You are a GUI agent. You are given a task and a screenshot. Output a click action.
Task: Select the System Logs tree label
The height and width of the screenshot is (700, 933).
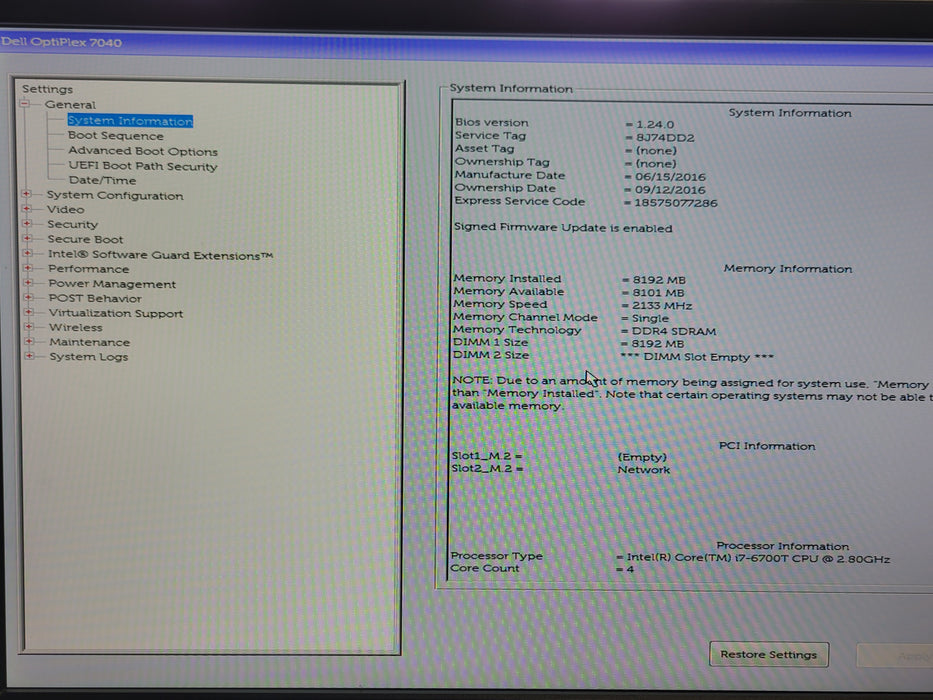[89, 357]
